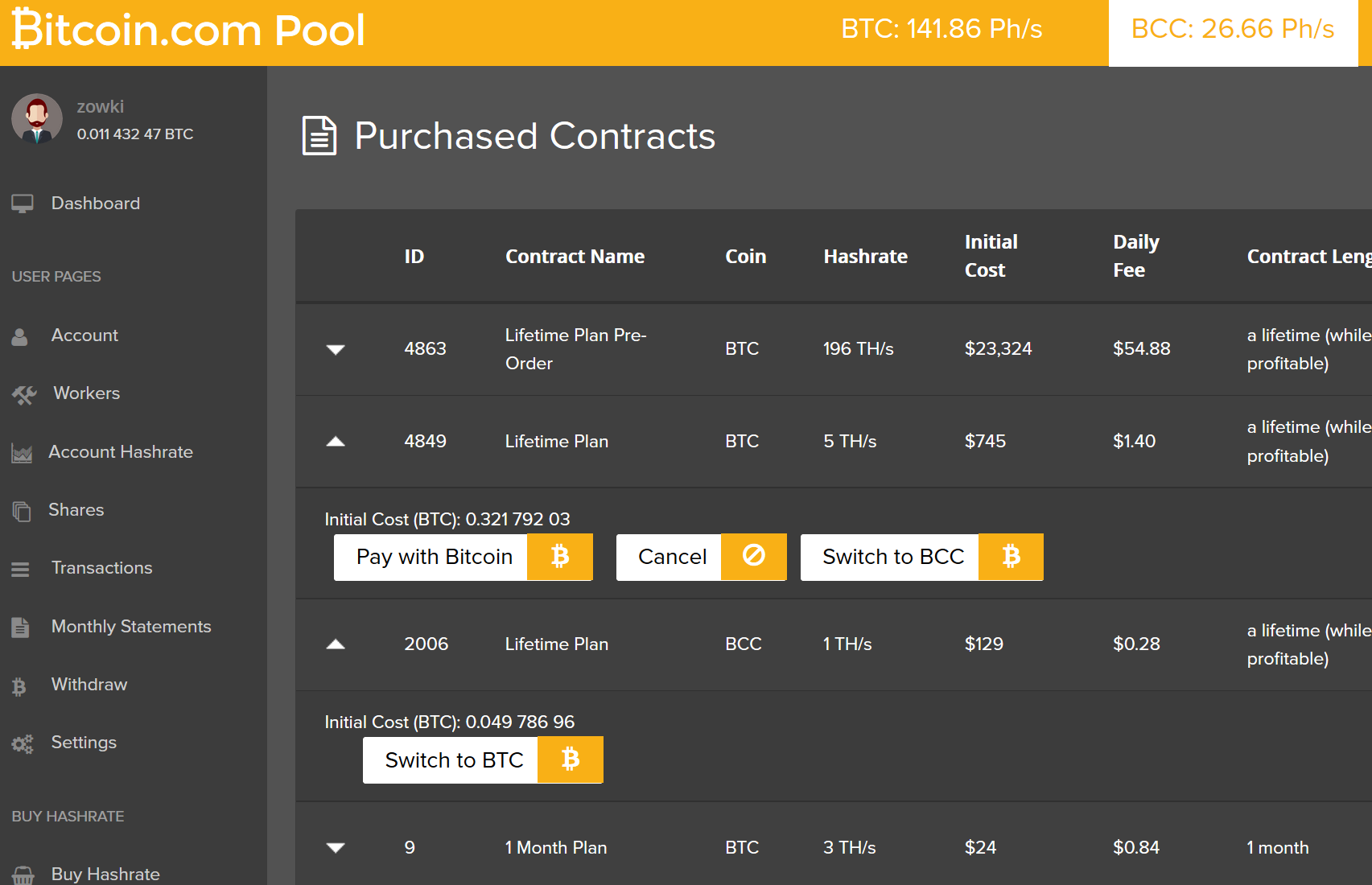View the Transactions page
1372x885 pixels.
[x=102, y=568]
